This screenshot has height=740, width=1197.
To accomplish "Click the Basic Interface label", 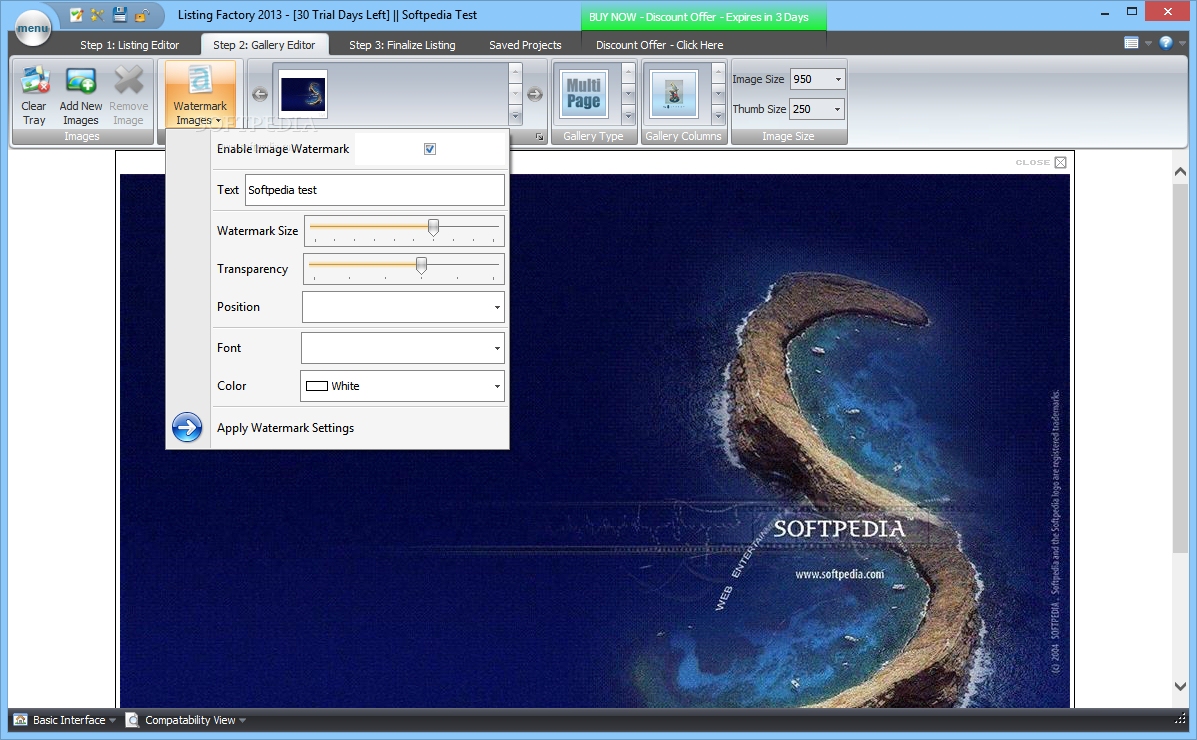I will [x=69, y=720].
